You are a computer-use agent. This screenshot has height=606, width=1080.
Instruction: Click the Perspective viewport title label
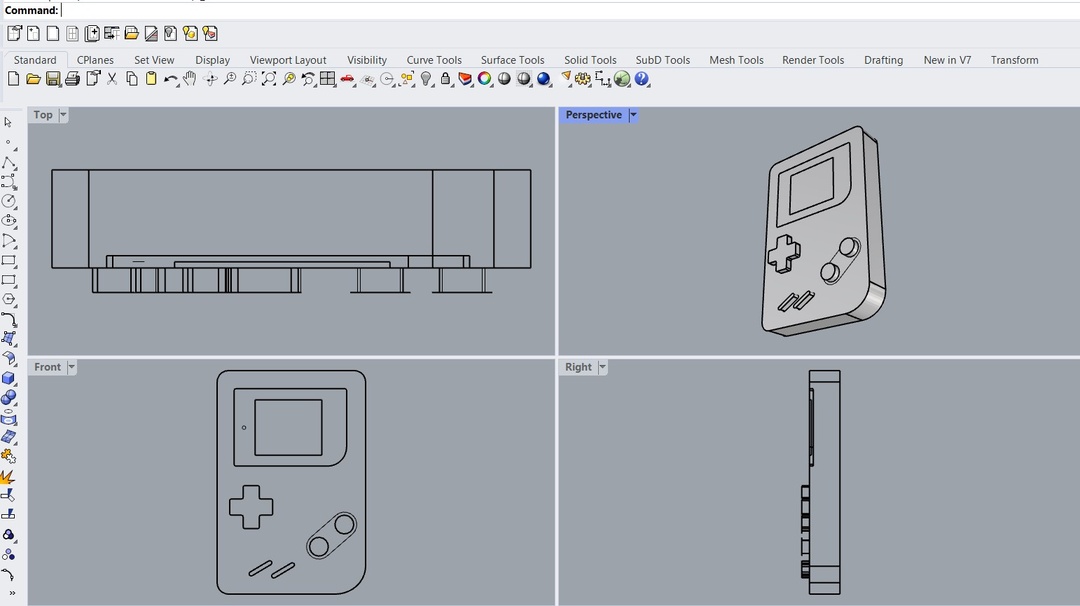tap(594, 115)
